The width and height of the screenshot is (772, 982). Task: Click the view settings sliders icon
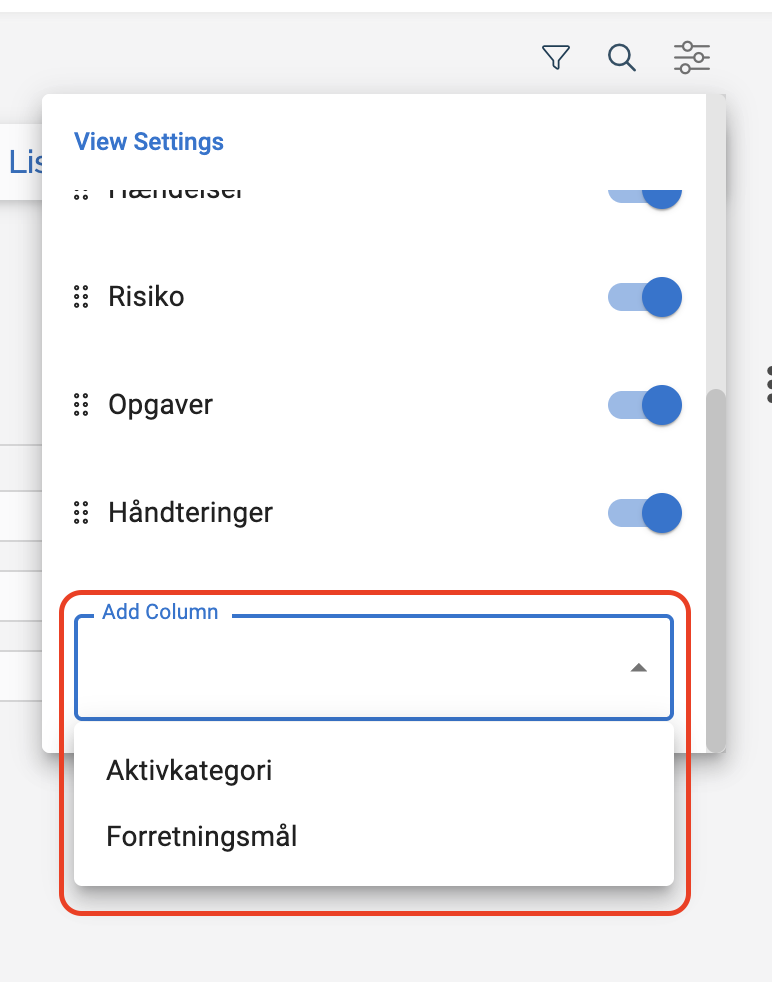(691, 58)
